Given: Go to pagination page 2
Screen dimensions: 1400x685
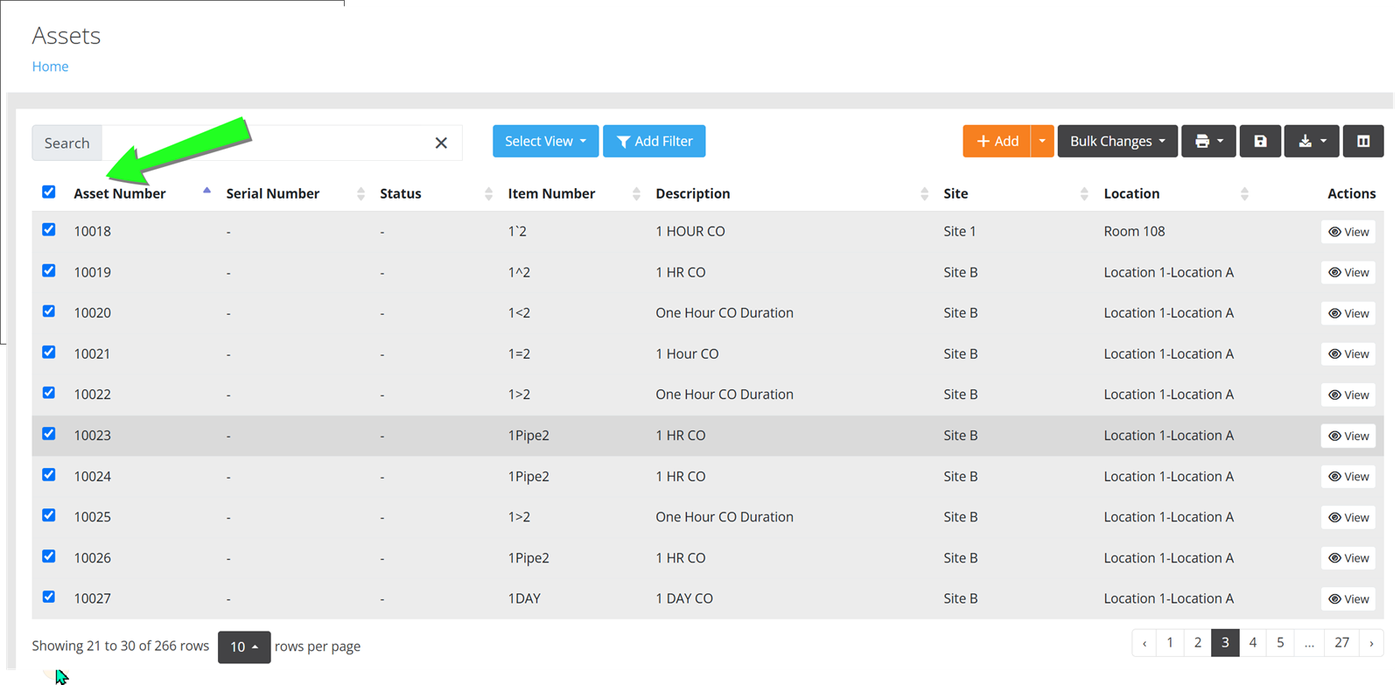Looking at the screenshot, I should (1197, 643).
